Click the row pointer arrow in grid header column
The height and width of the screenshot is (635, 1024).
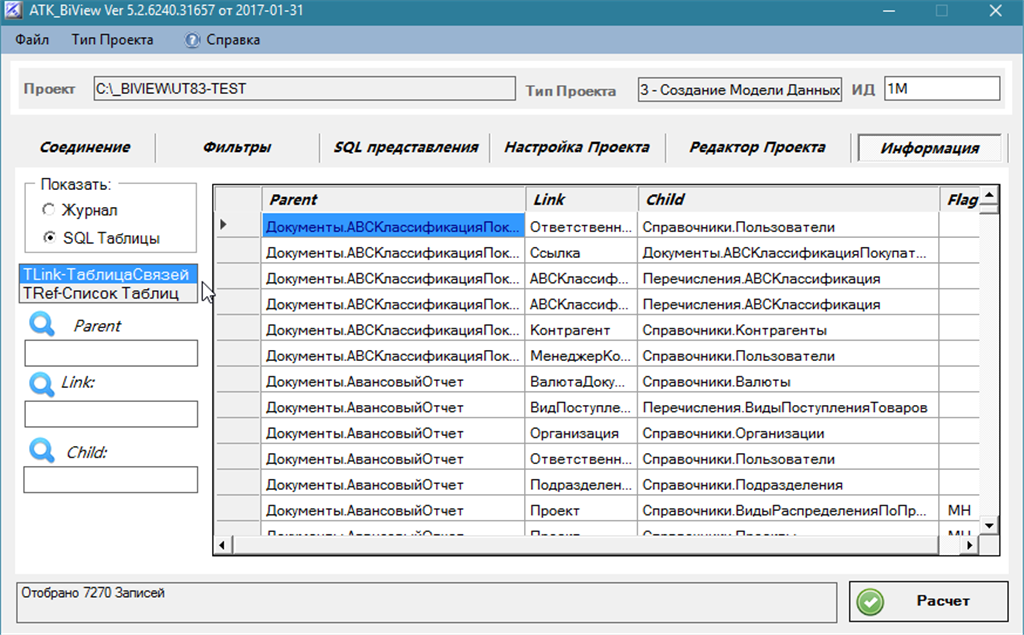pyautogui.click(x=223, y=224)
